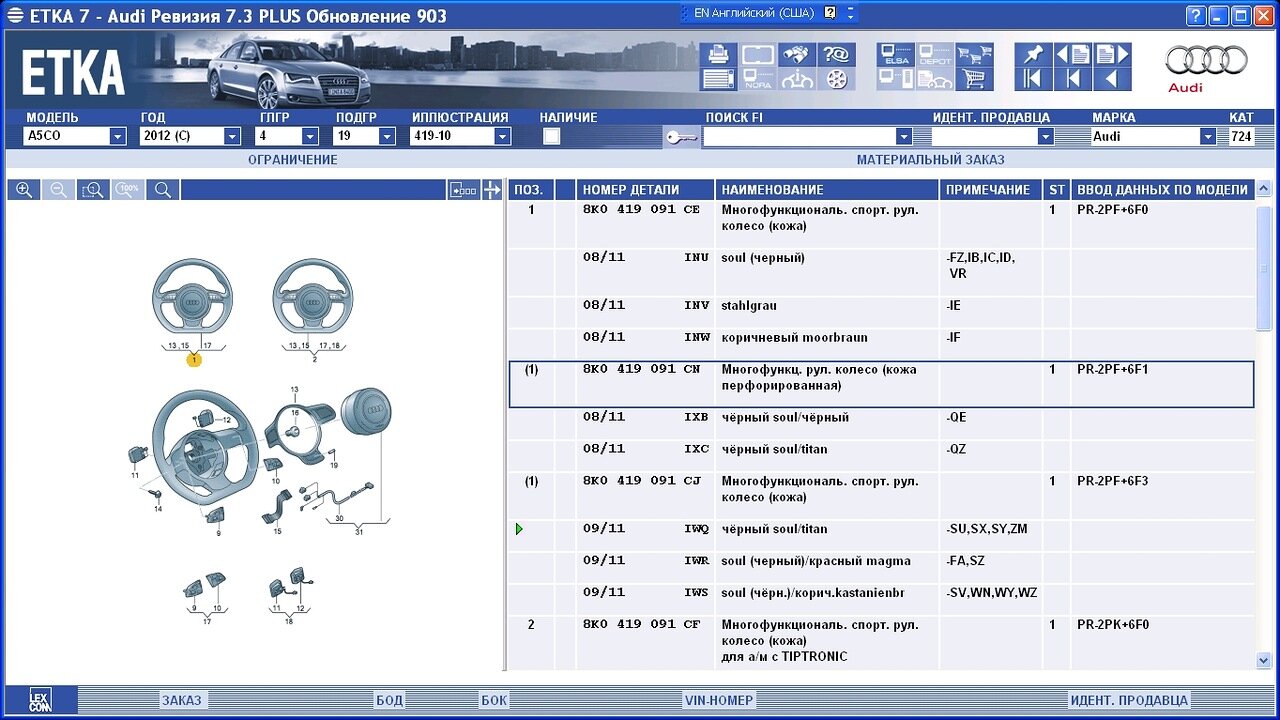Open the DEPOT icon

tap(934, 54)
